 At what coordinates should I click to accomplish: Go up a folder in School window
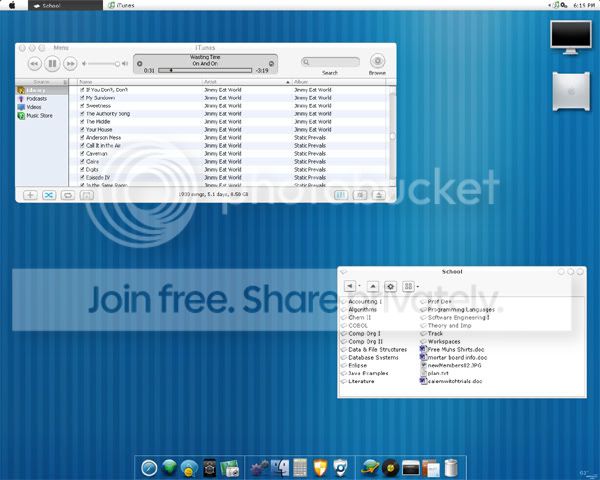(x=373, y=286)
